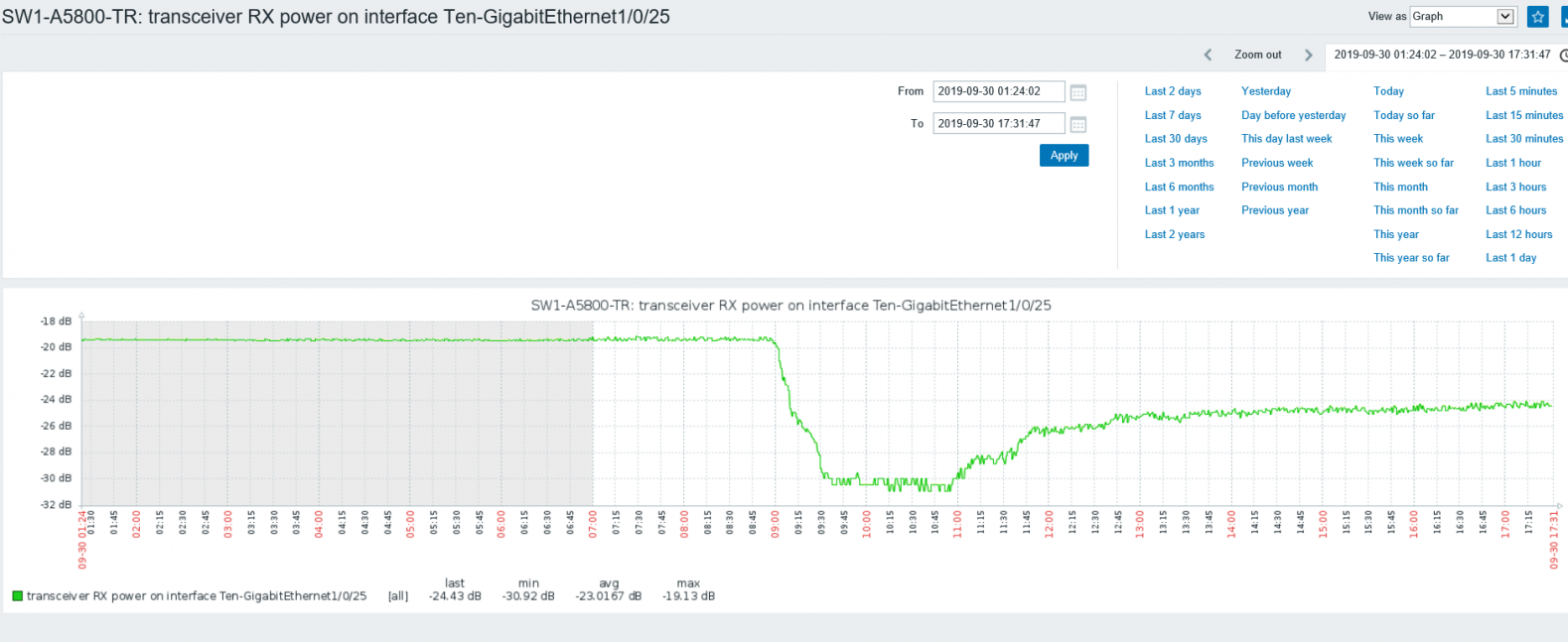Select Last 30 days range
The height and width of the screenshot is (642, 1568).
pyautogui.click(x=1176, y=139)
